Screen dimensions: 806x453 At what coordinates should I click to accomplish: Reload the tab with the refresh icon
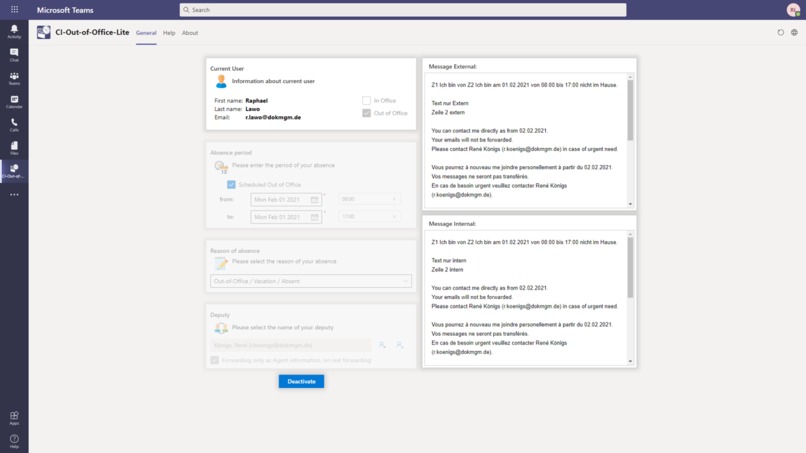pyautogui.click(x=781, y=32)
